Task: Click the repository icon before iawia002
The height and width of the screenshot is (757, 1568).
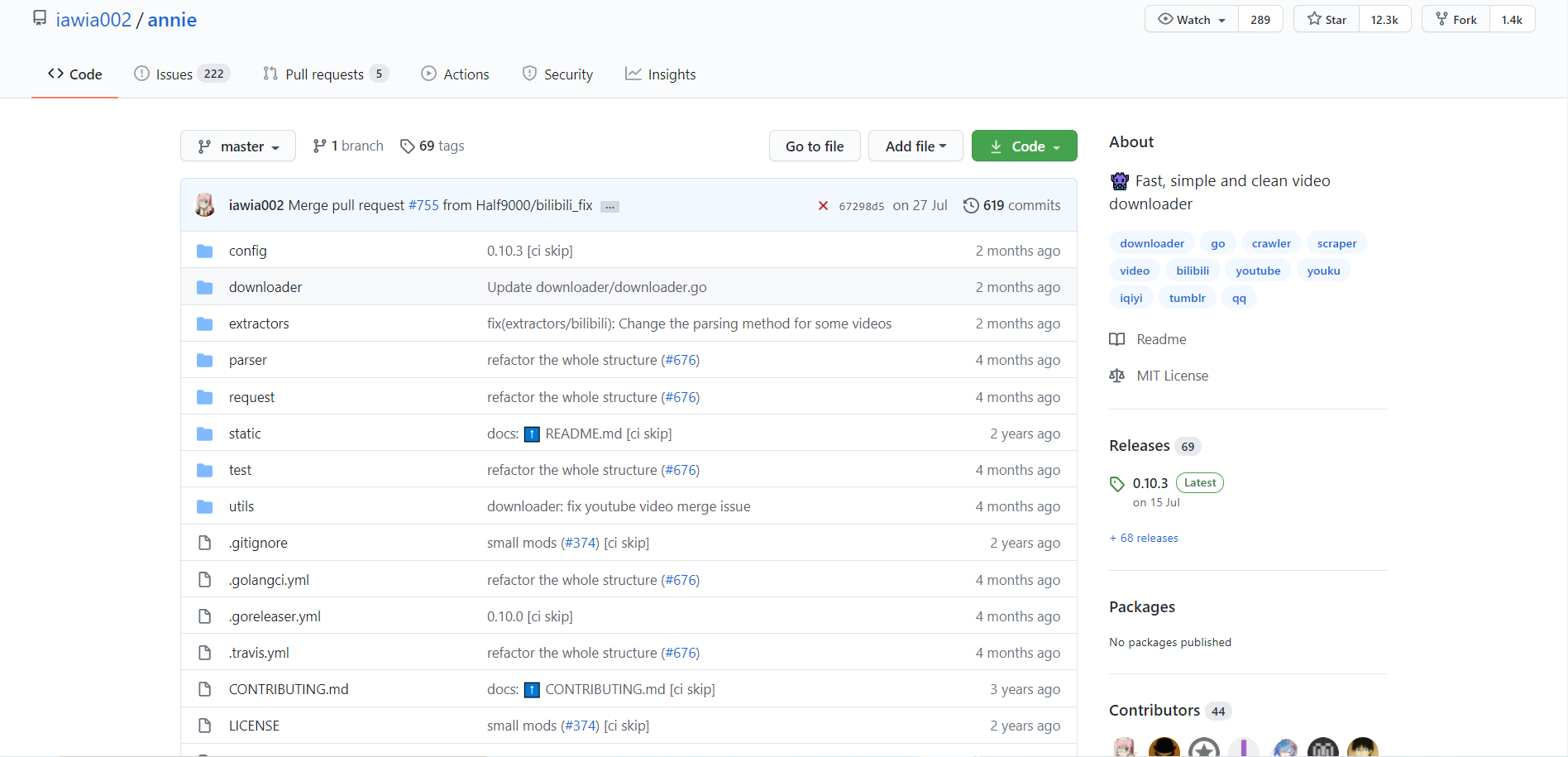Action: pyautogui.click(x=40, y=18)
